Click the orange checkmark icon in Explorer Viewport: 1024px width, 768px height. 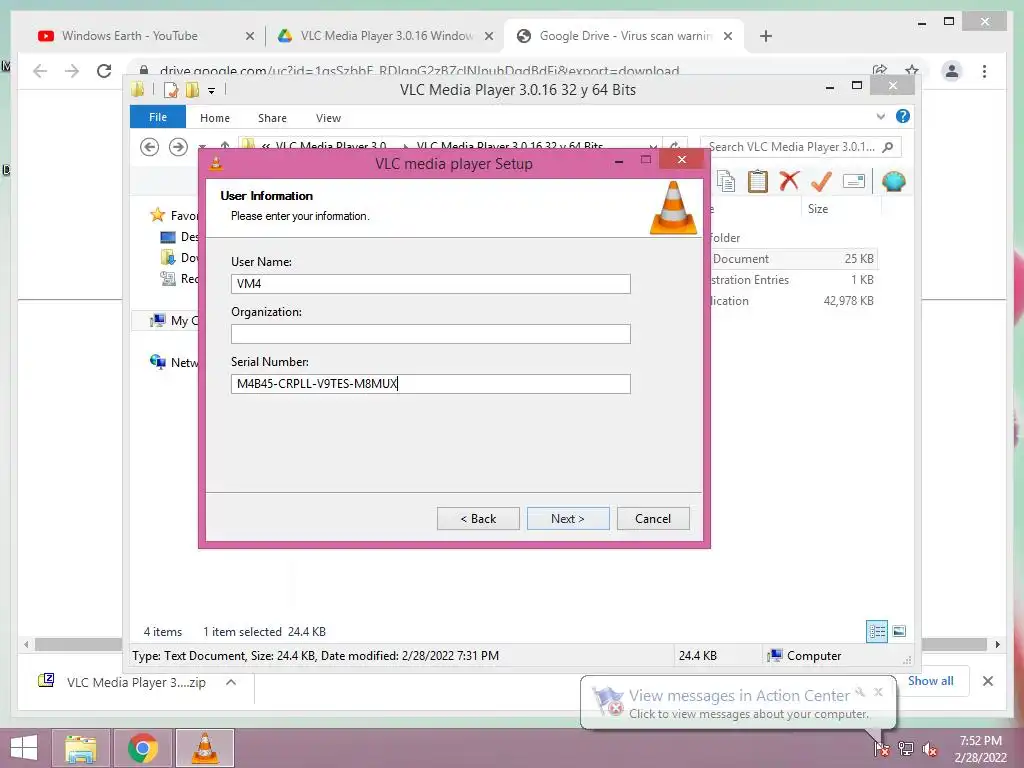point(822,181)
